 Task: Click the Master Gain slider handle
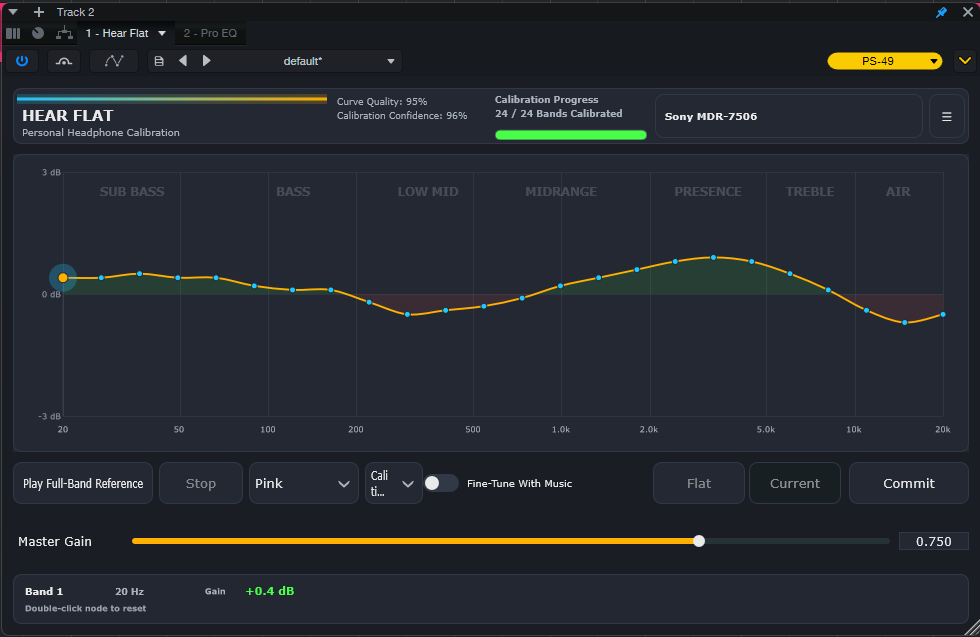point(699,541)
